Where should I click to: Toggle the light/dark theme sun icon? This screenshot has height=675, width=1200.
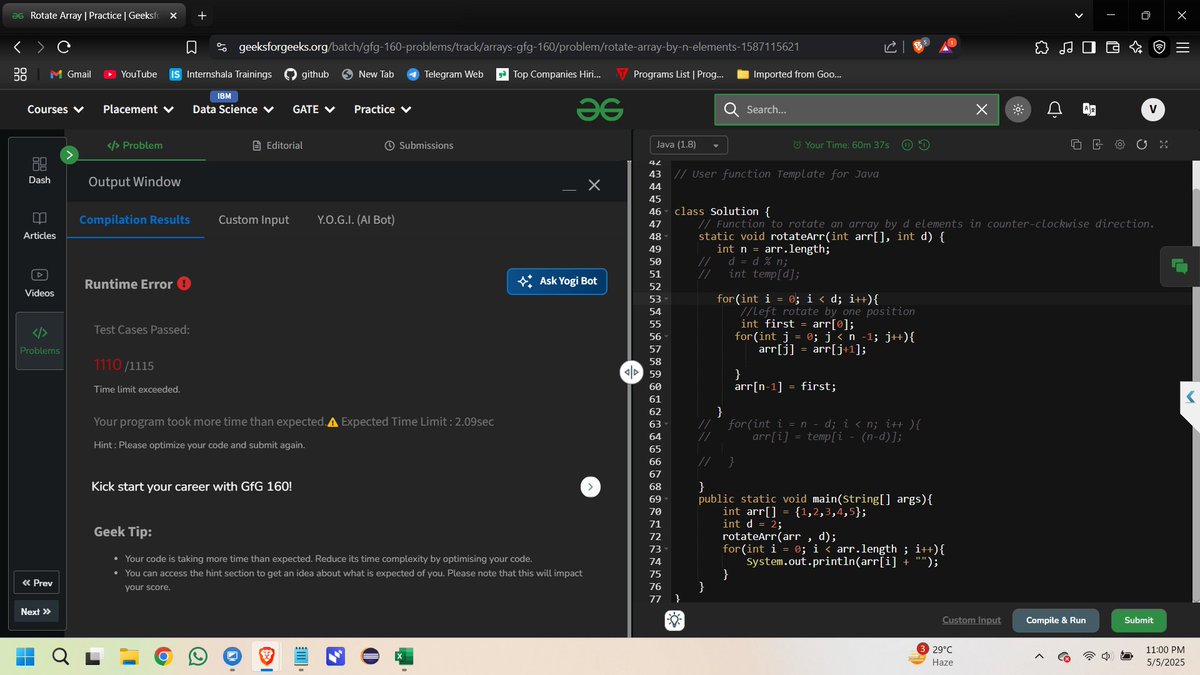[1018, 109]
